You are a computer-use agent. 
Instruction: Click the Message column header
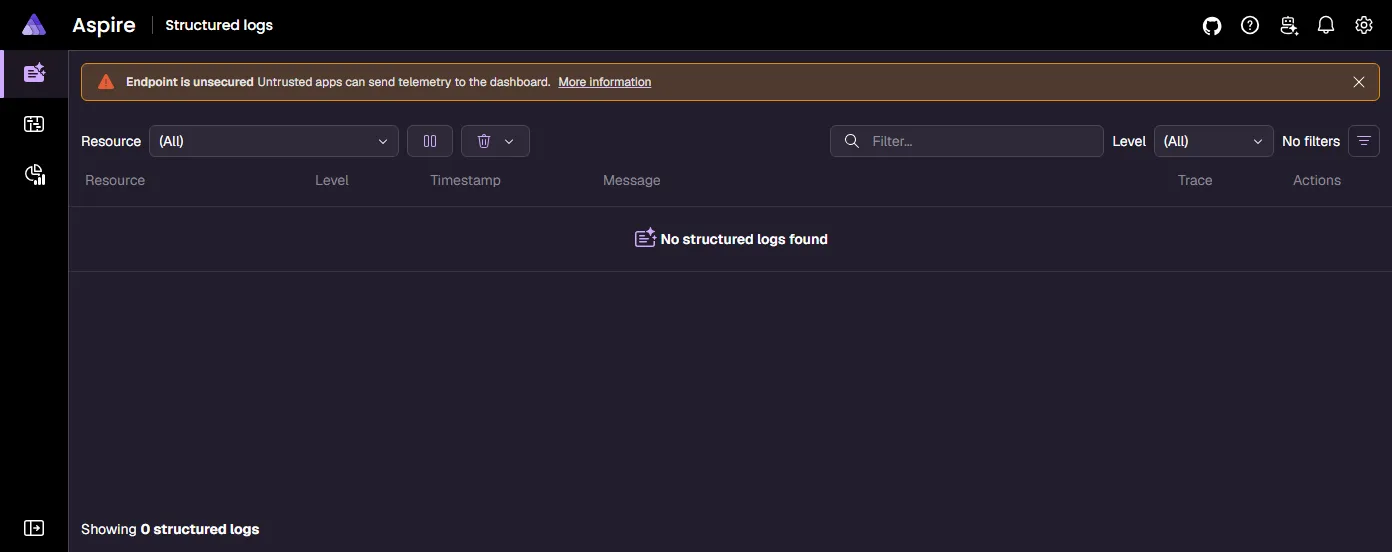click(632, 180)
